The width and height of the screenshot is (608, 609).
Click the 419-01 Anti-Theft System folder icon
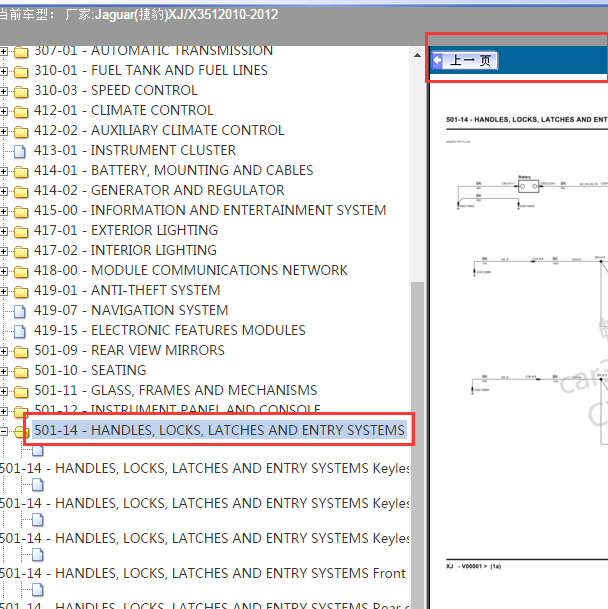[x=21, y=291]
